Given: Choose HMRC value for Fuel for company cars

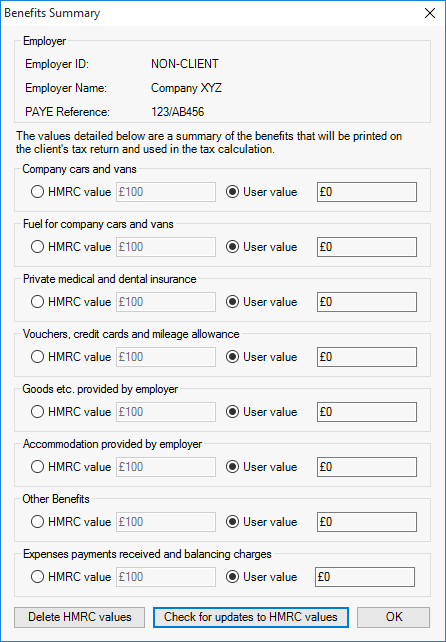Looking at the screenshot, I should tap(71, 247).
